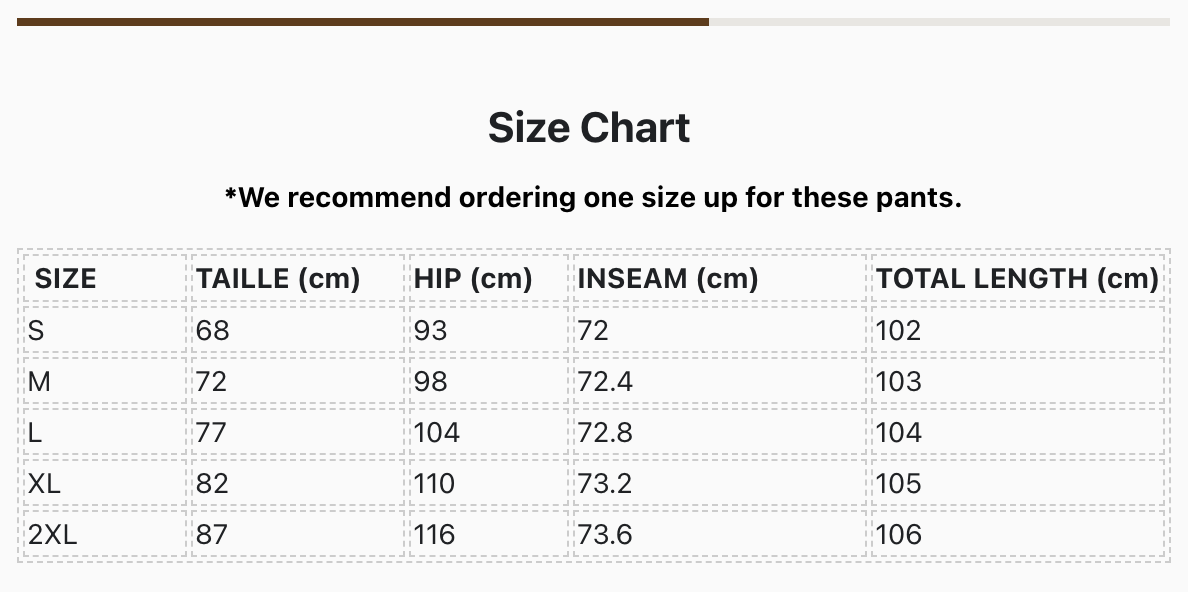1188x592 pixels.
Task: Select the HIP (cm) column header
Action: click(x=473, y=278)
